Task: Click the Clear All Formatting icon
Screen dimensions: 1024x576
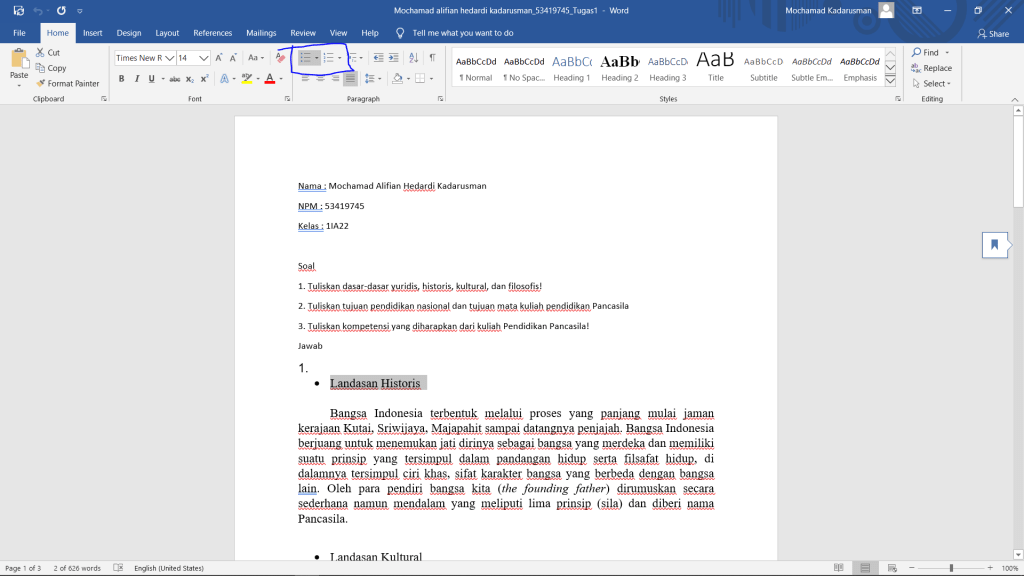Action: (280, 58)
